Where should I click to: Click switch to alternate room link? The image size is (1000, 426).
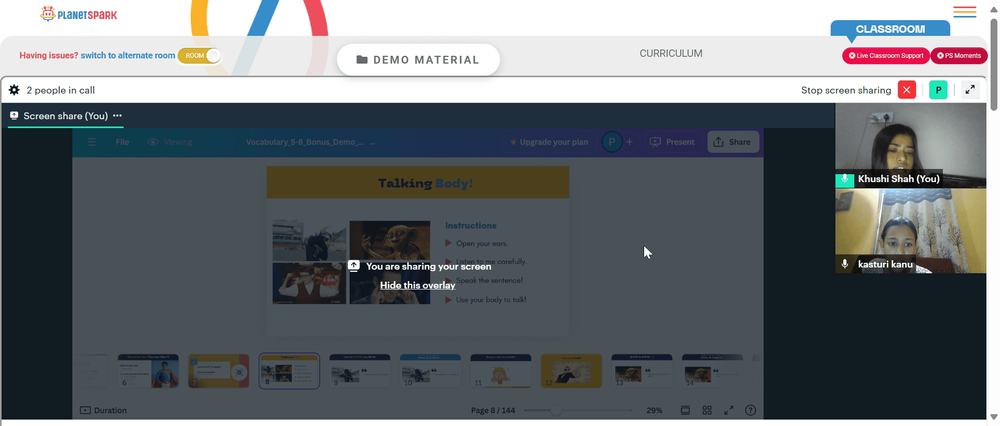tap(128, 55)
